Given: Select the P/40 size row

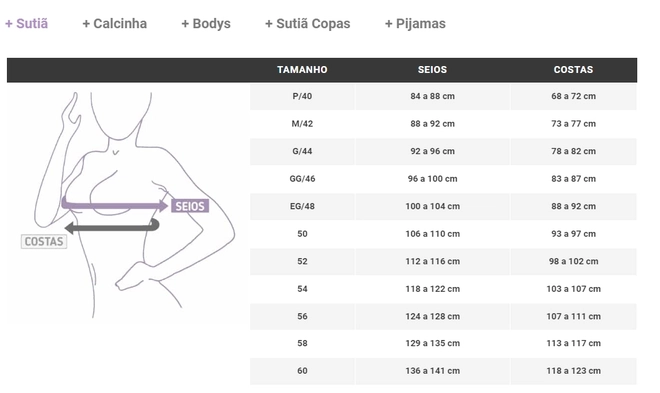Looking at the screenshot, I should (x=443, y=97).
